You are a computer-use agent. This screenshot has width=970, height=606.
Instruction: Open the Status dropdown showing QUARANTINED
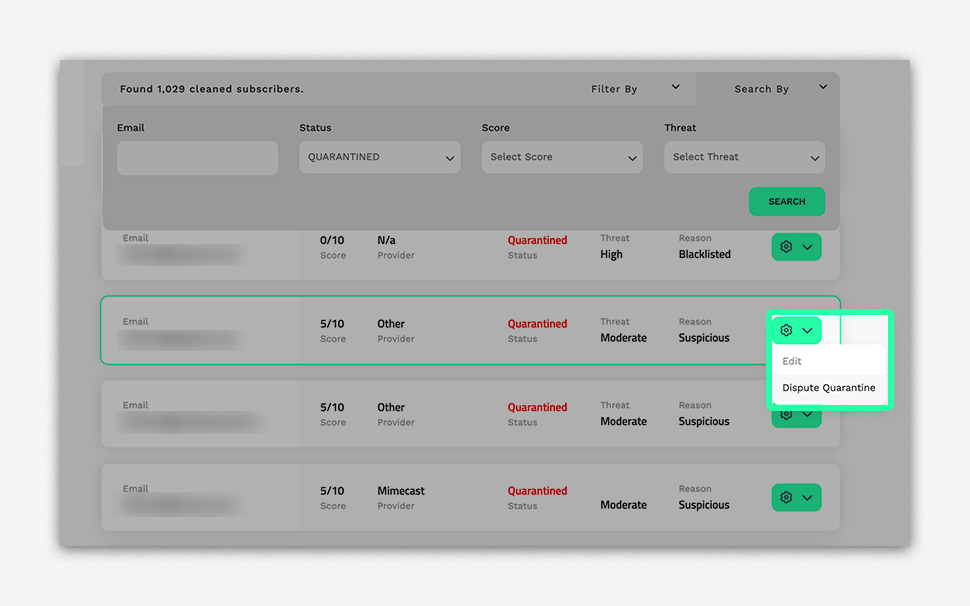[379, 158]
